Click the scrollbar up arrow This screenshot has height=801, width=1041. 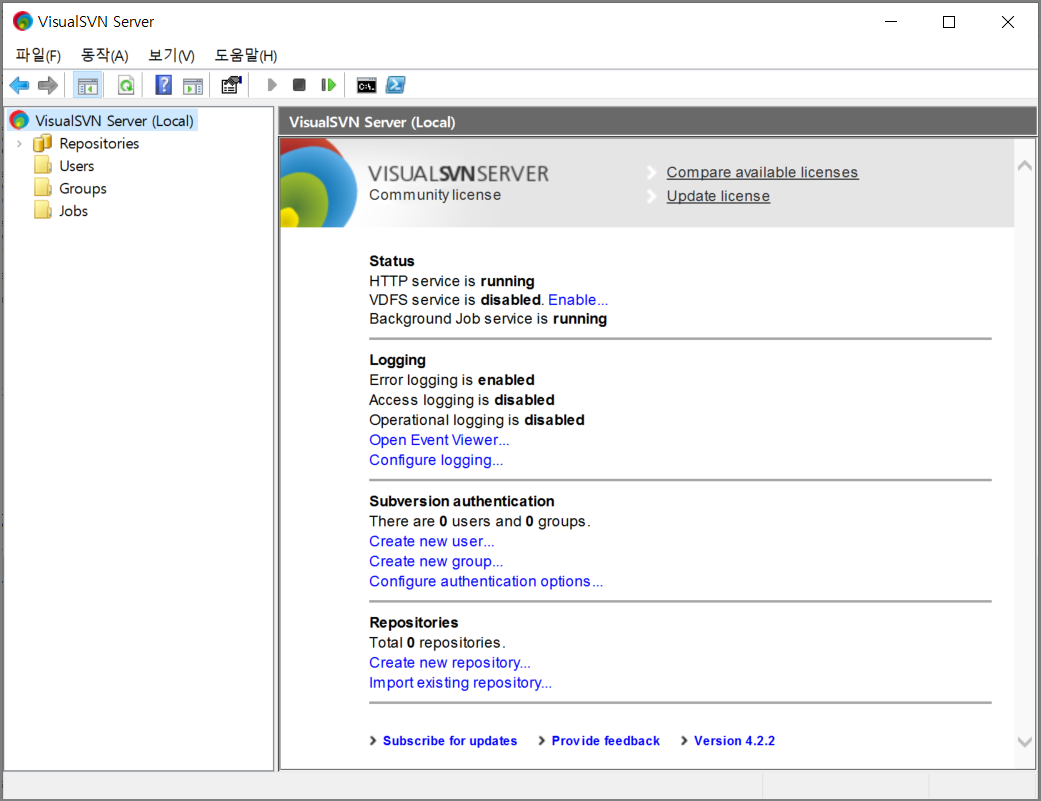tap(1024, 165)
